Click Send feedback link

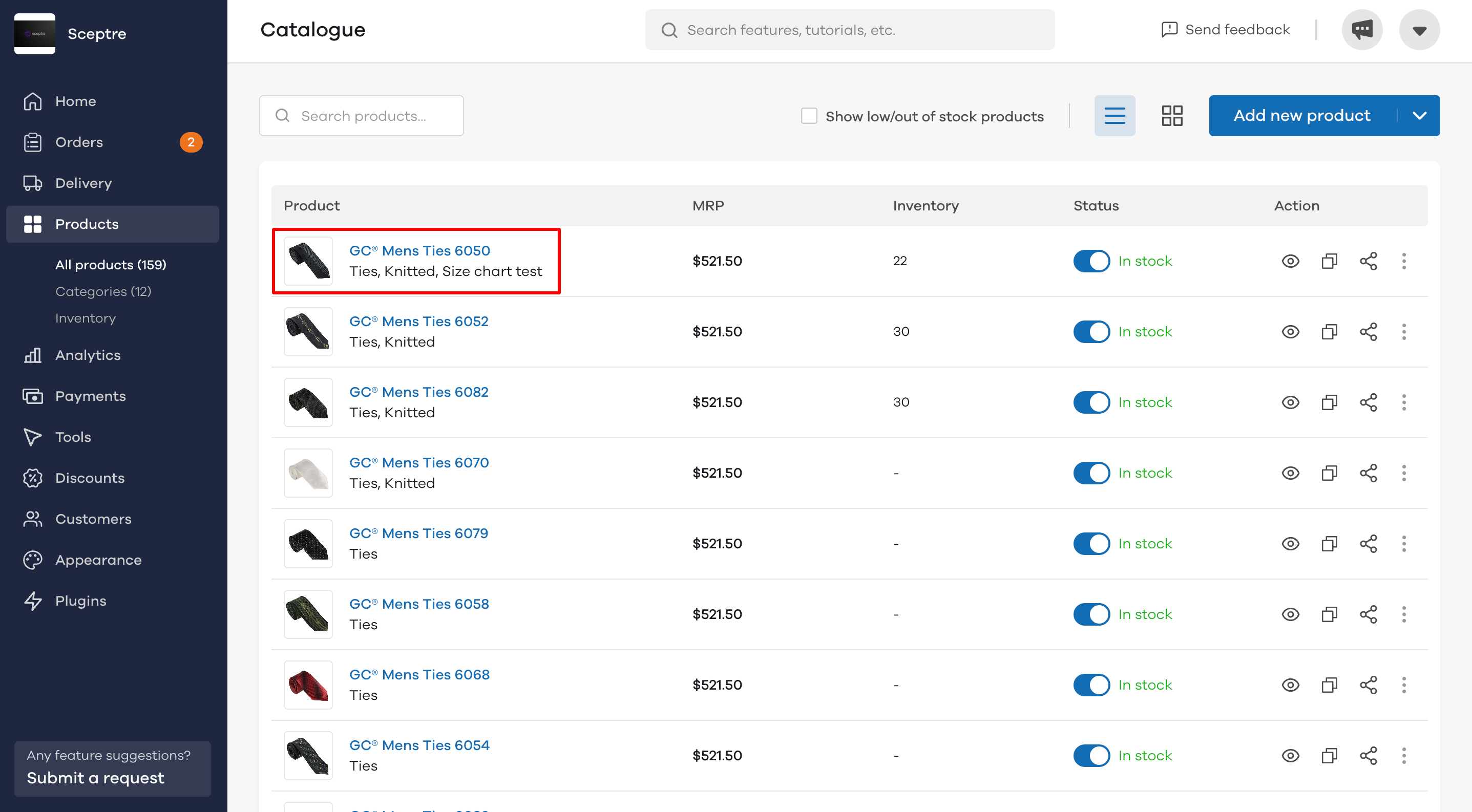pyautogui.click(x=1226, y=30)
